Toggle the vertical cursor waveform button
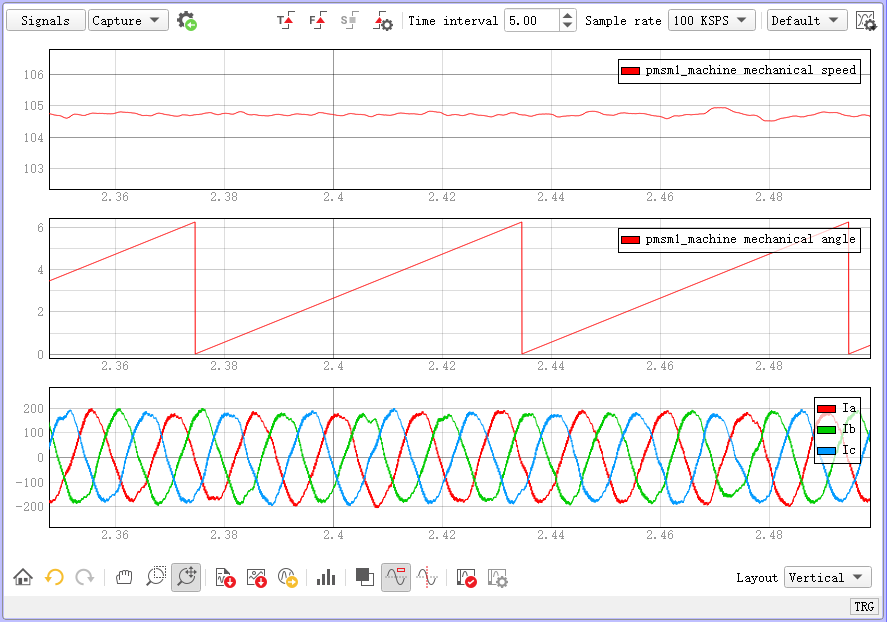 coord(427,577)
